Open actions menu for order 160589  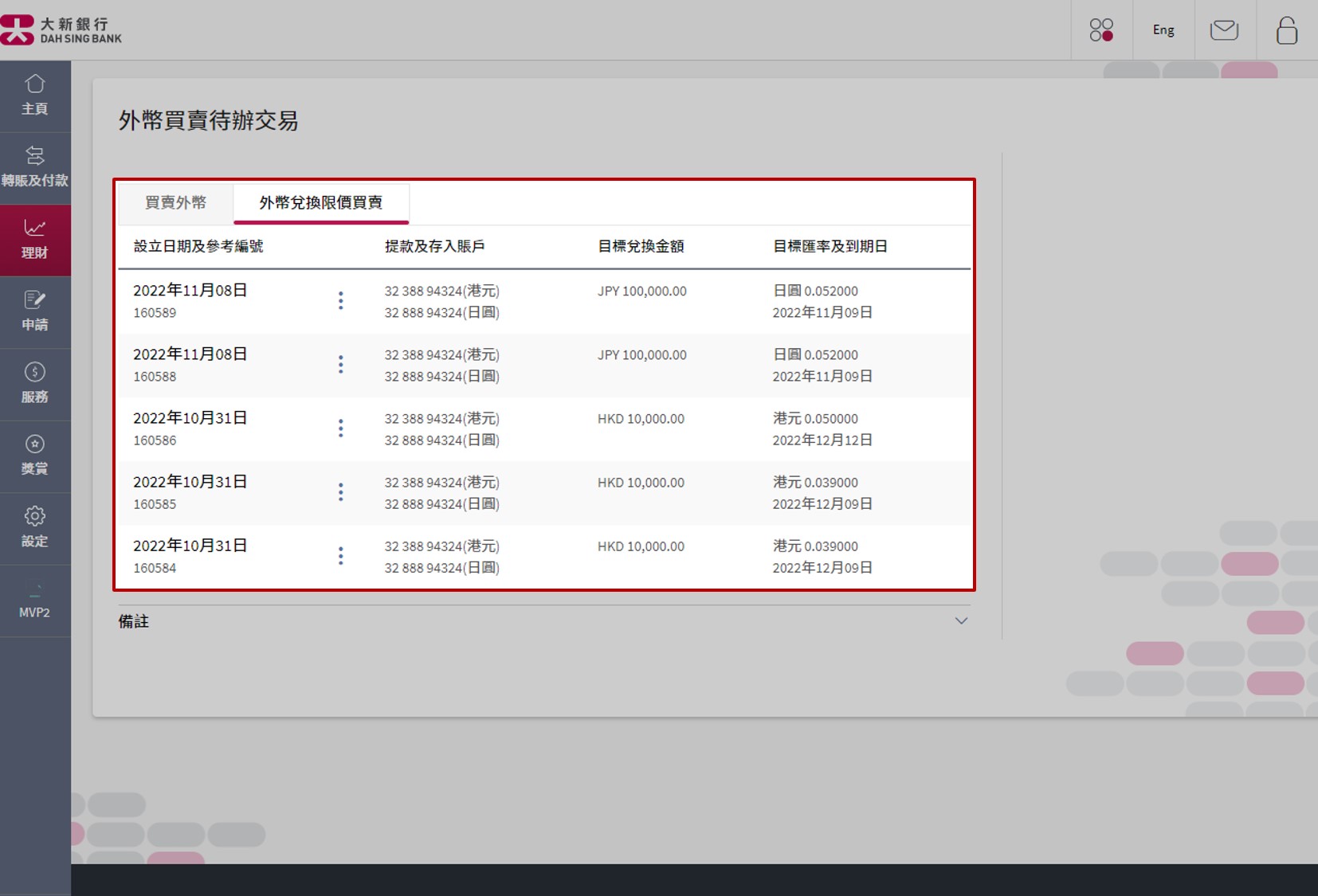[340, 300]
